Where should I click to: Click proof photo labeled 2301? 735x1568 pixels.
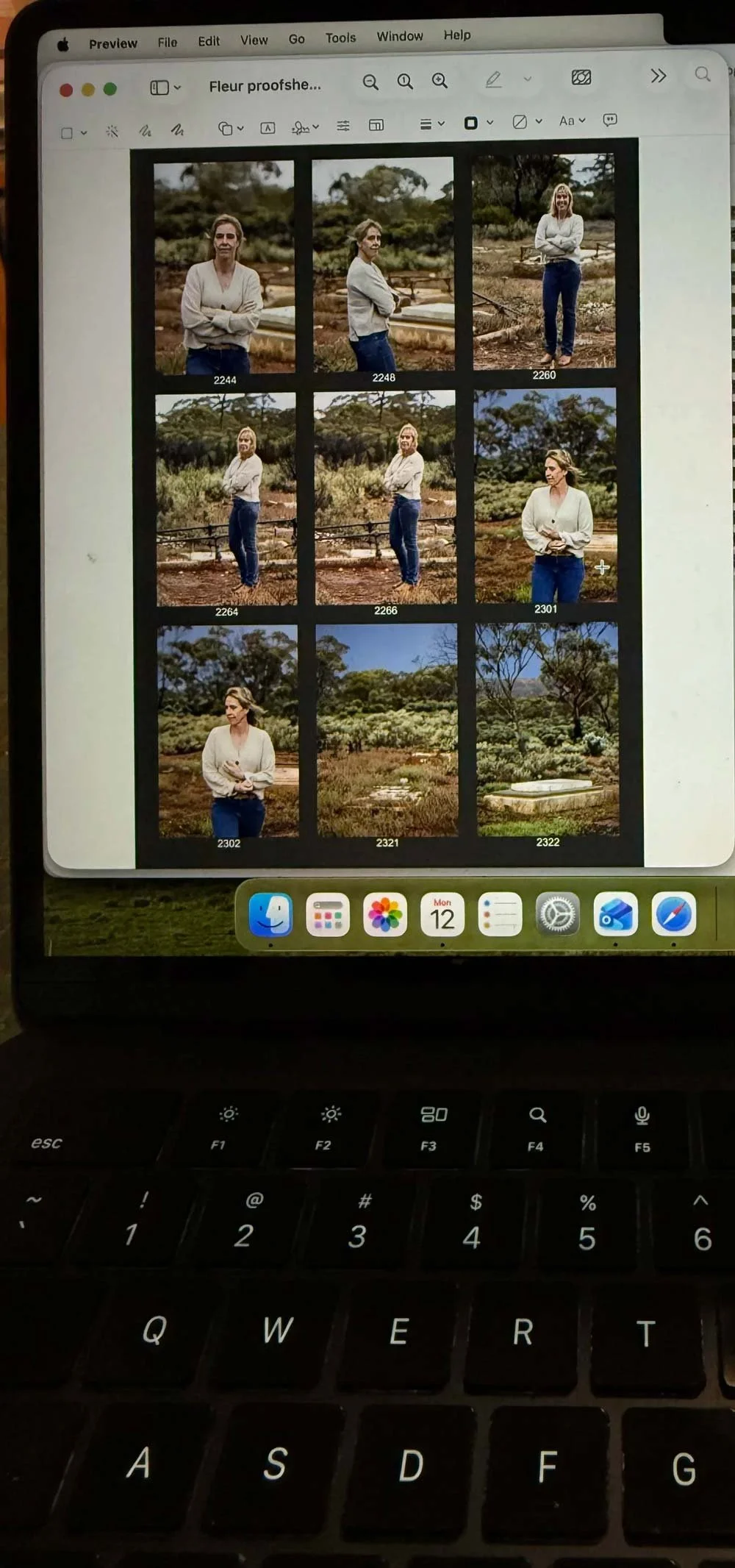545,496
